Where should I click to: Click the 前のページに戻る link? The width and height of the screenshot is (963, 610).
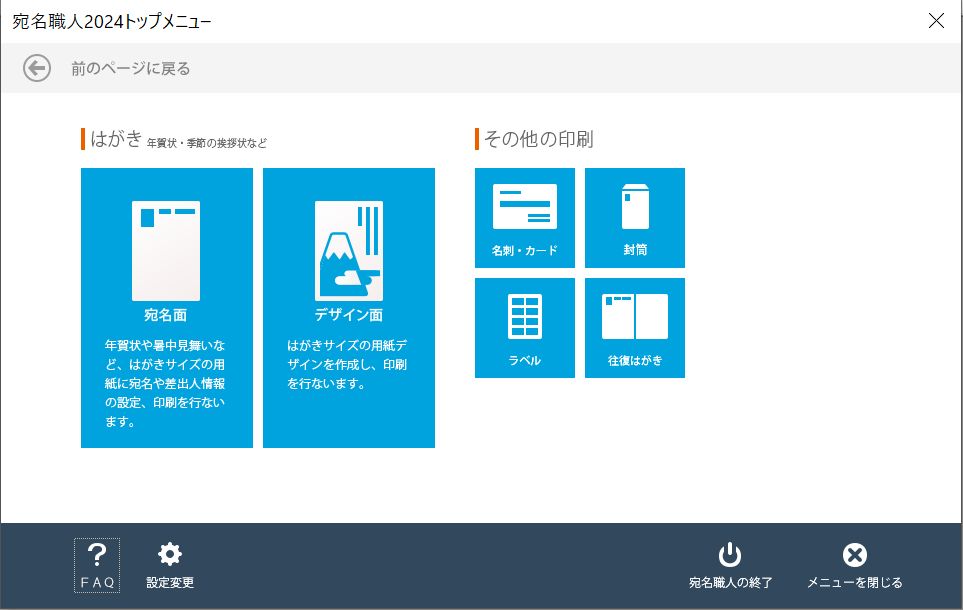[128, 69]
